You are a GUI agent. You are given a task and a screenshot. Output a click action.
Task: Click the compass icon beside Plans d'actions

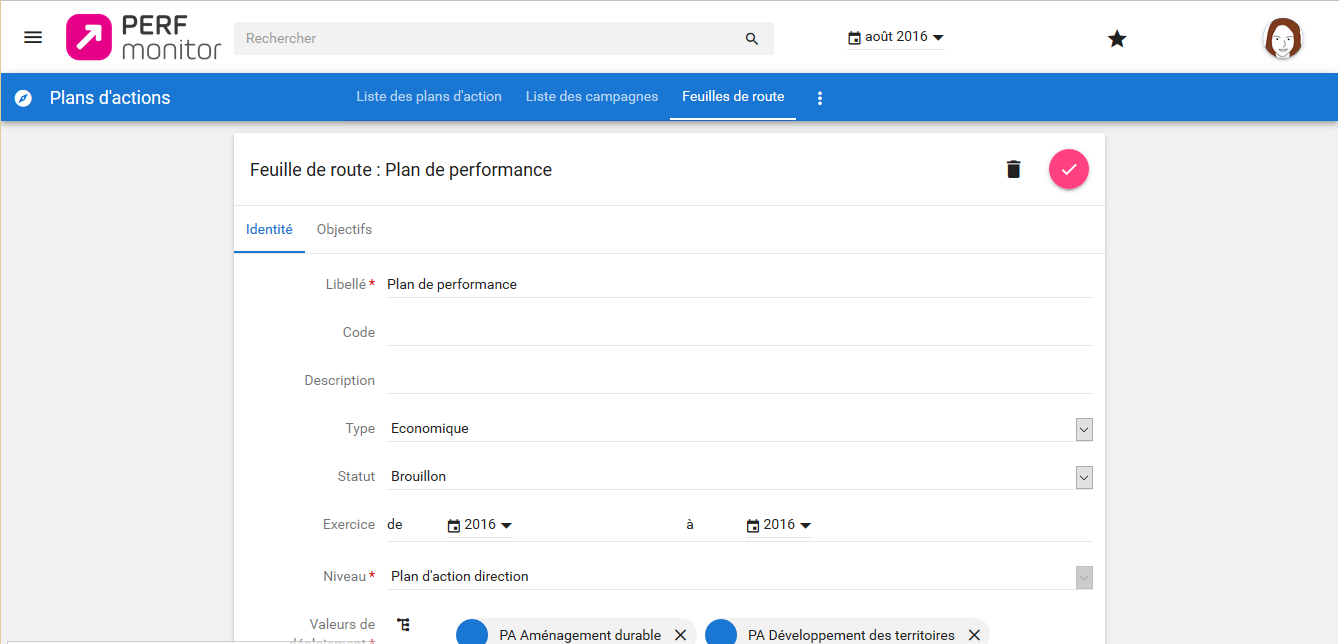click(23, 98)
